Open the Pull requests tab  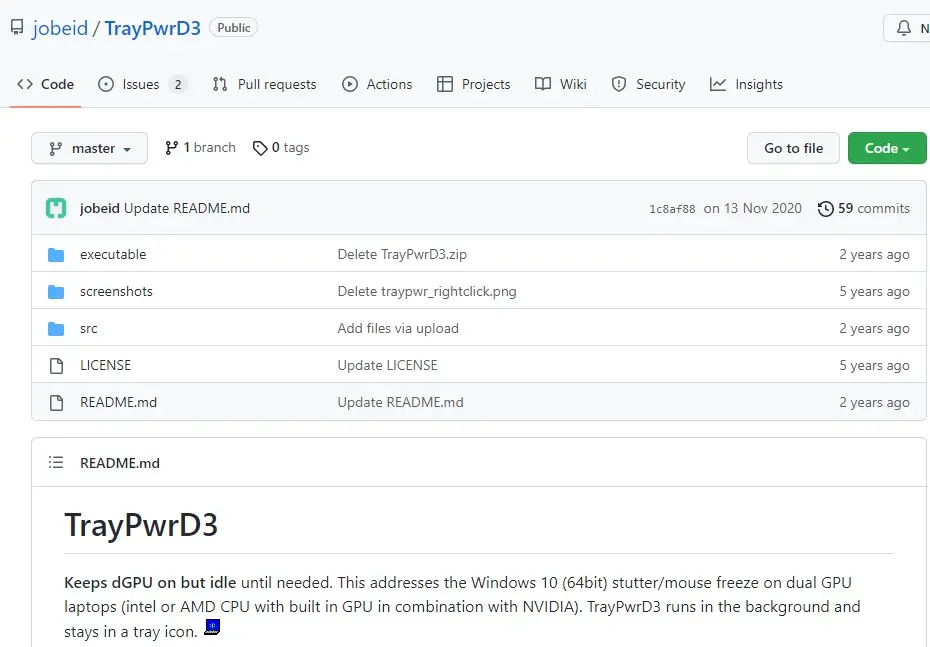coord(265,84)
